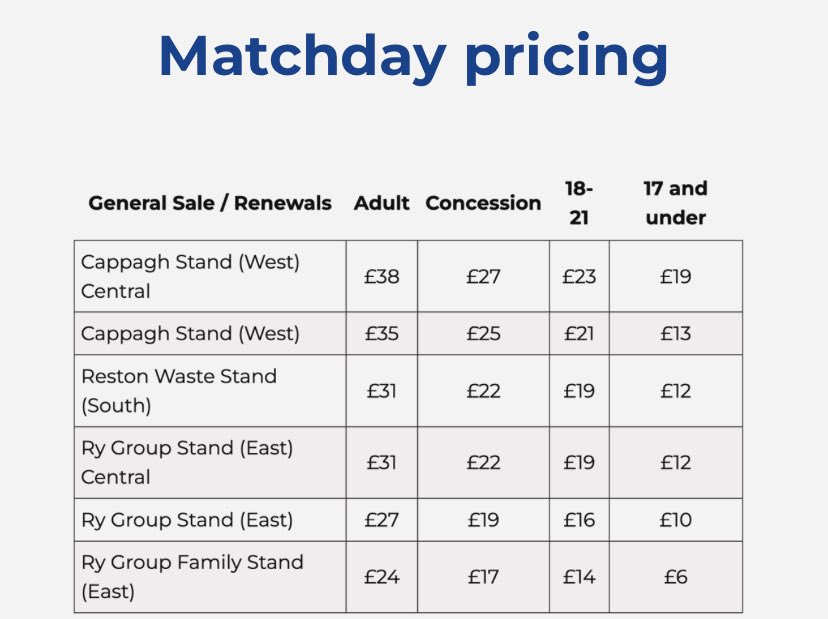Select the General Sale / Renewals column header
The image size is (828, 619).
pos(210,203)
